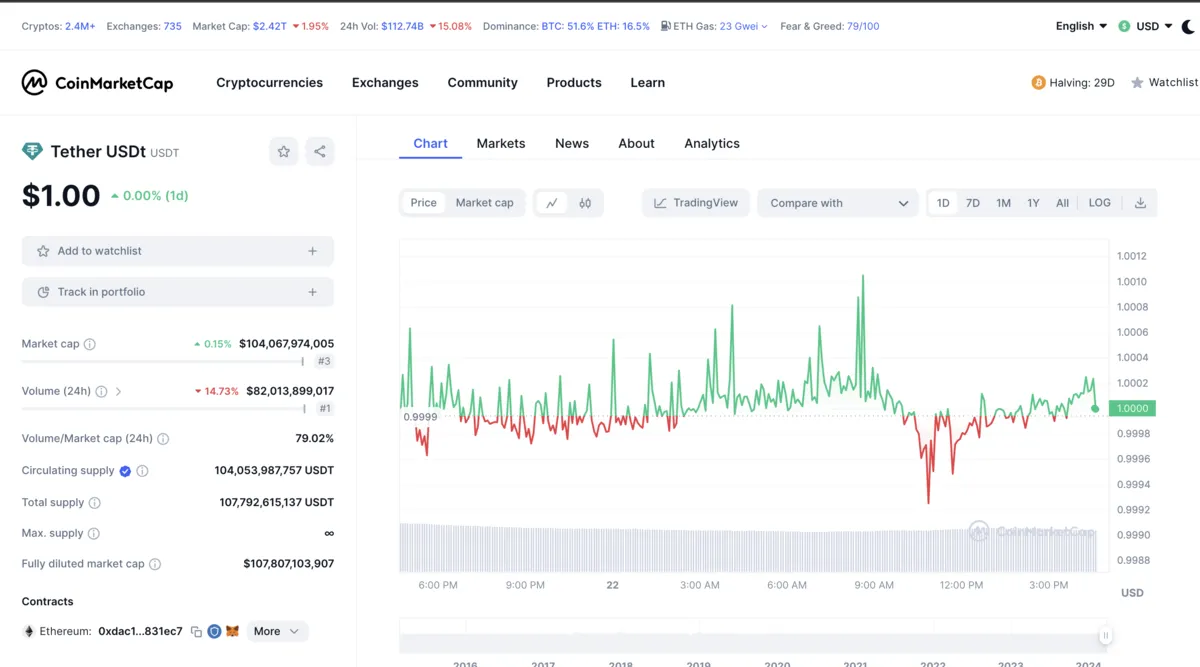Click the 0xdac1...831ec7 contract address

click(x=140, y=632)
